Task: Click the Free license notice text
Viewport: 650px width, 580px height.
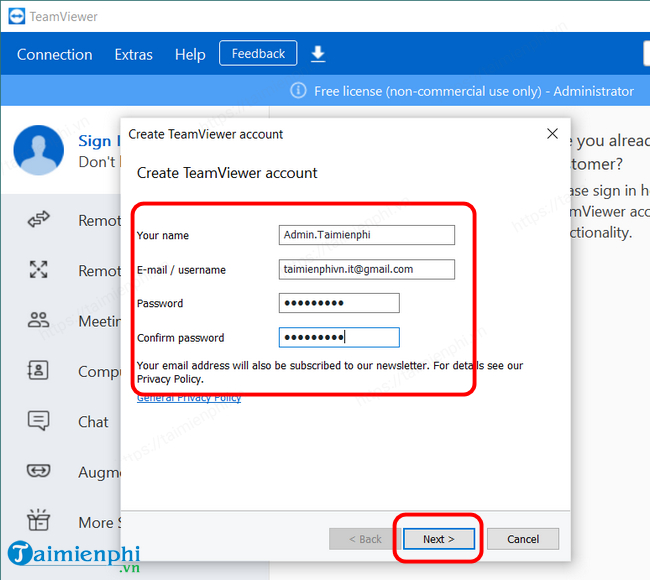Action: coord(474,91)
